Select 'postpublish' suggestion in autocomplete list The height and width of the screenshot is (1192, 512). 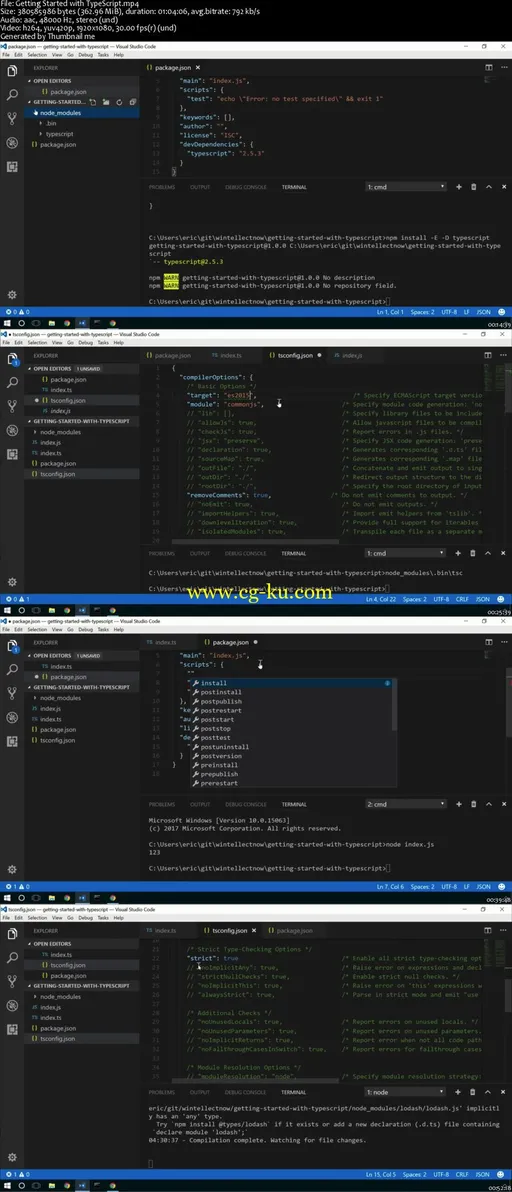pos(292,701)
